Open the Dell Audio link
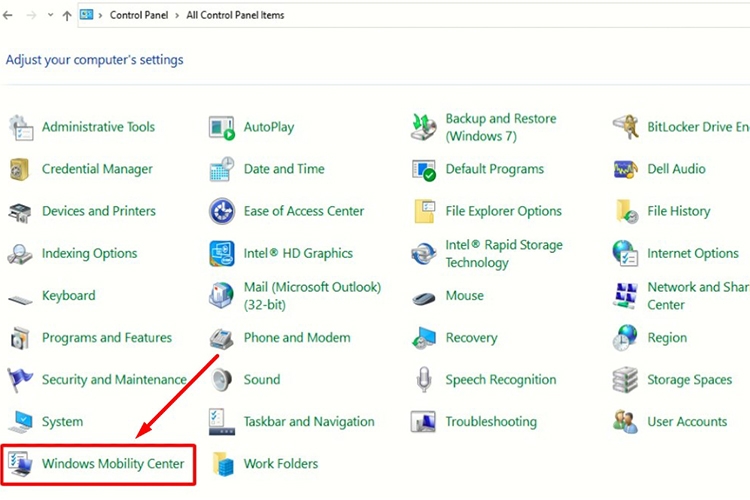This screenshot has width=750, height=500. tap(676, 169)
